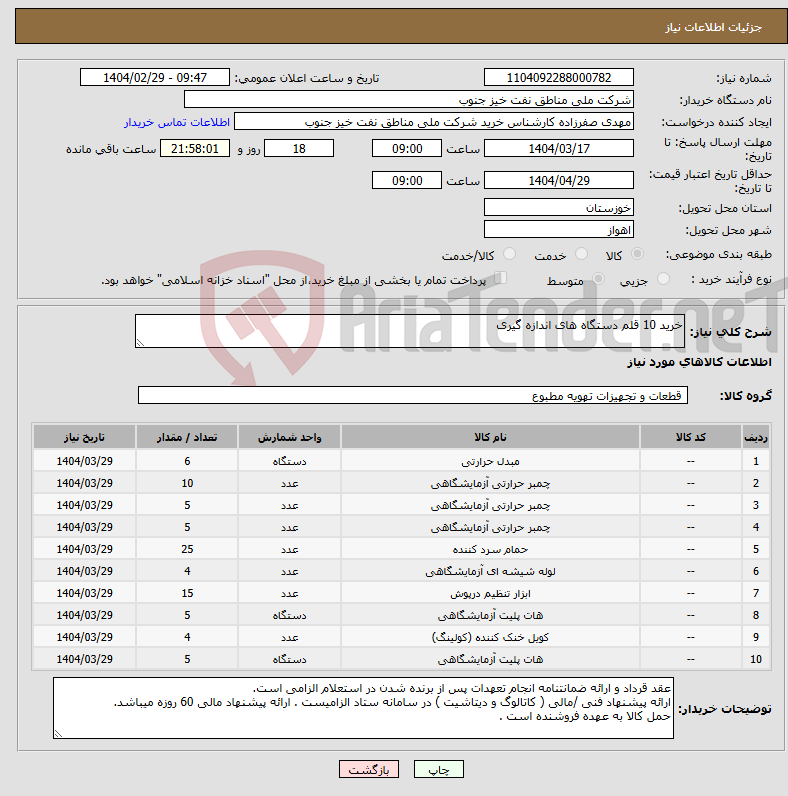Open the اطلاعات تماس خریدار link
788x796 pixels.
tap(177, 122)
